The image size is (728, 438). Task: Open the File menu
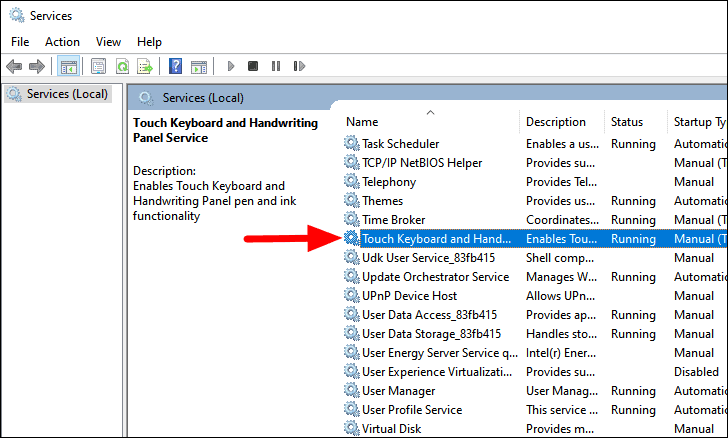[20, 42]
